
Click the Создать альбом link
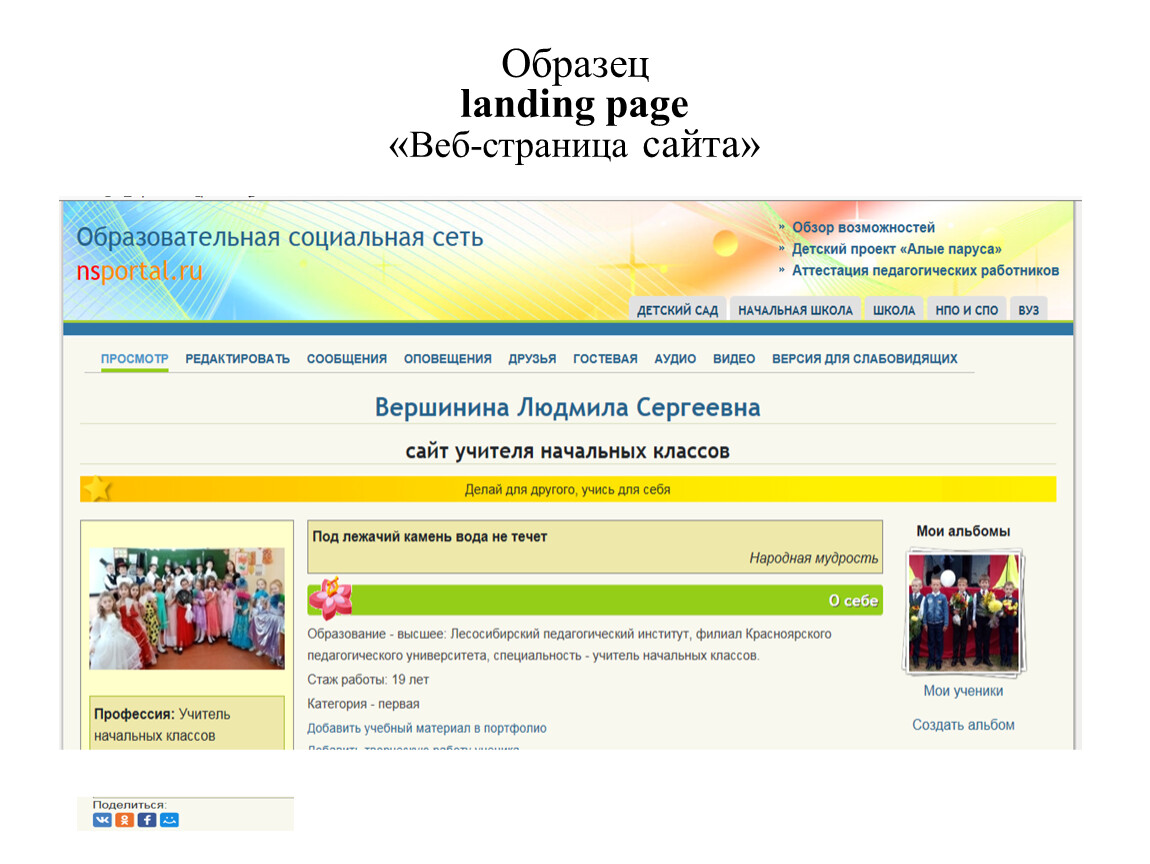964,725
